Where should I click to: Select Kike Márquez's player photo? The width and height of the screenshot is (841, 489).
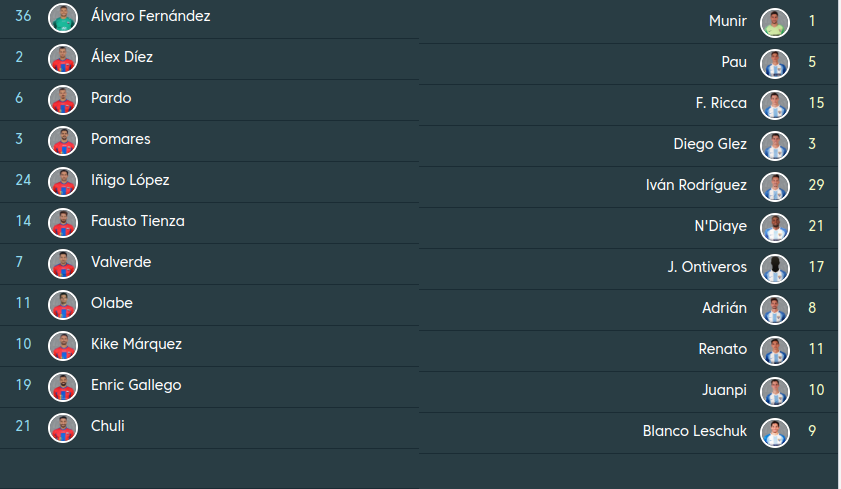pyautogui.click(x=63, y=345)
